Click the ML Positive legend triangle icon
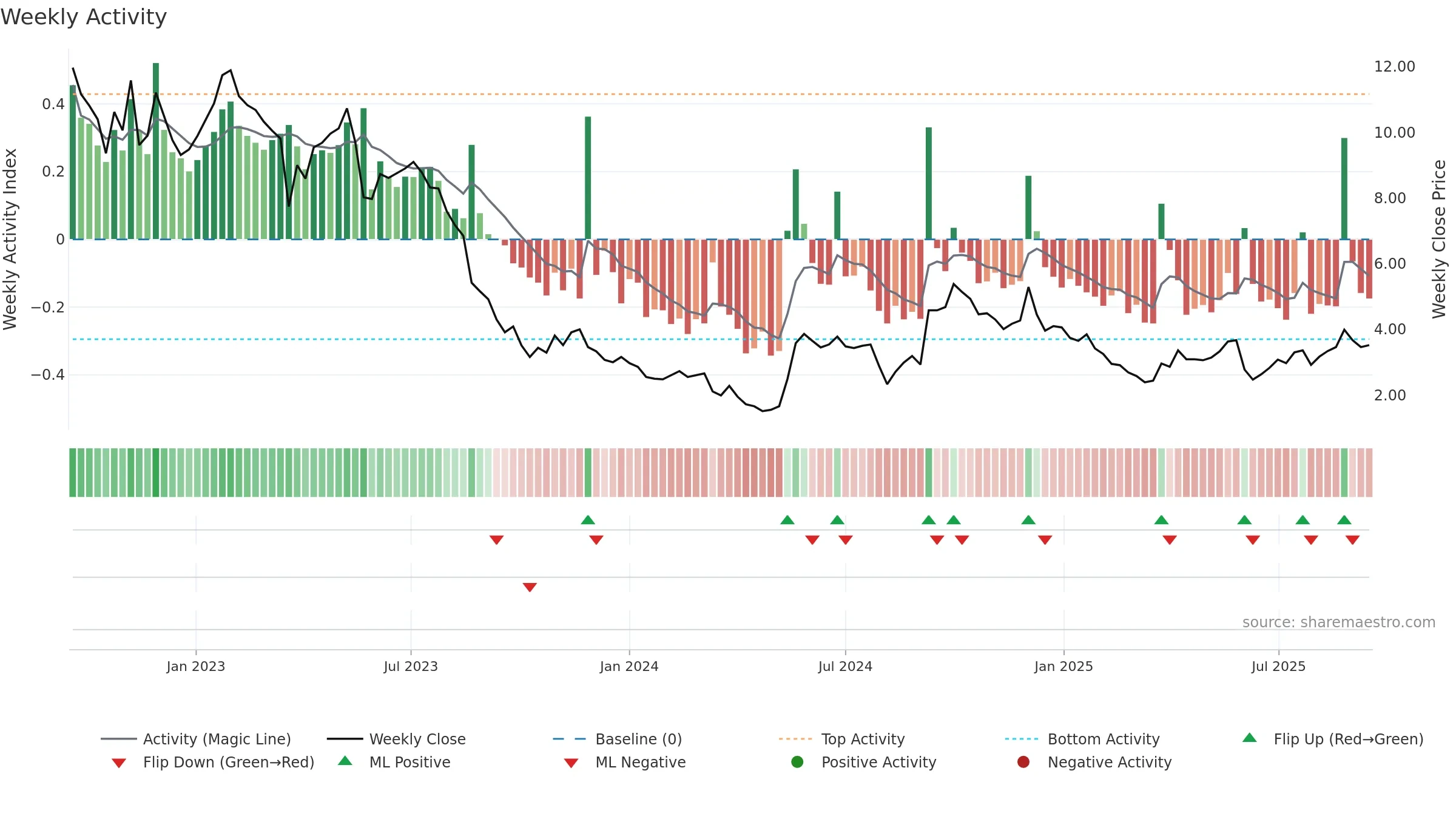The image size is (1456, 819). point(345,761)
